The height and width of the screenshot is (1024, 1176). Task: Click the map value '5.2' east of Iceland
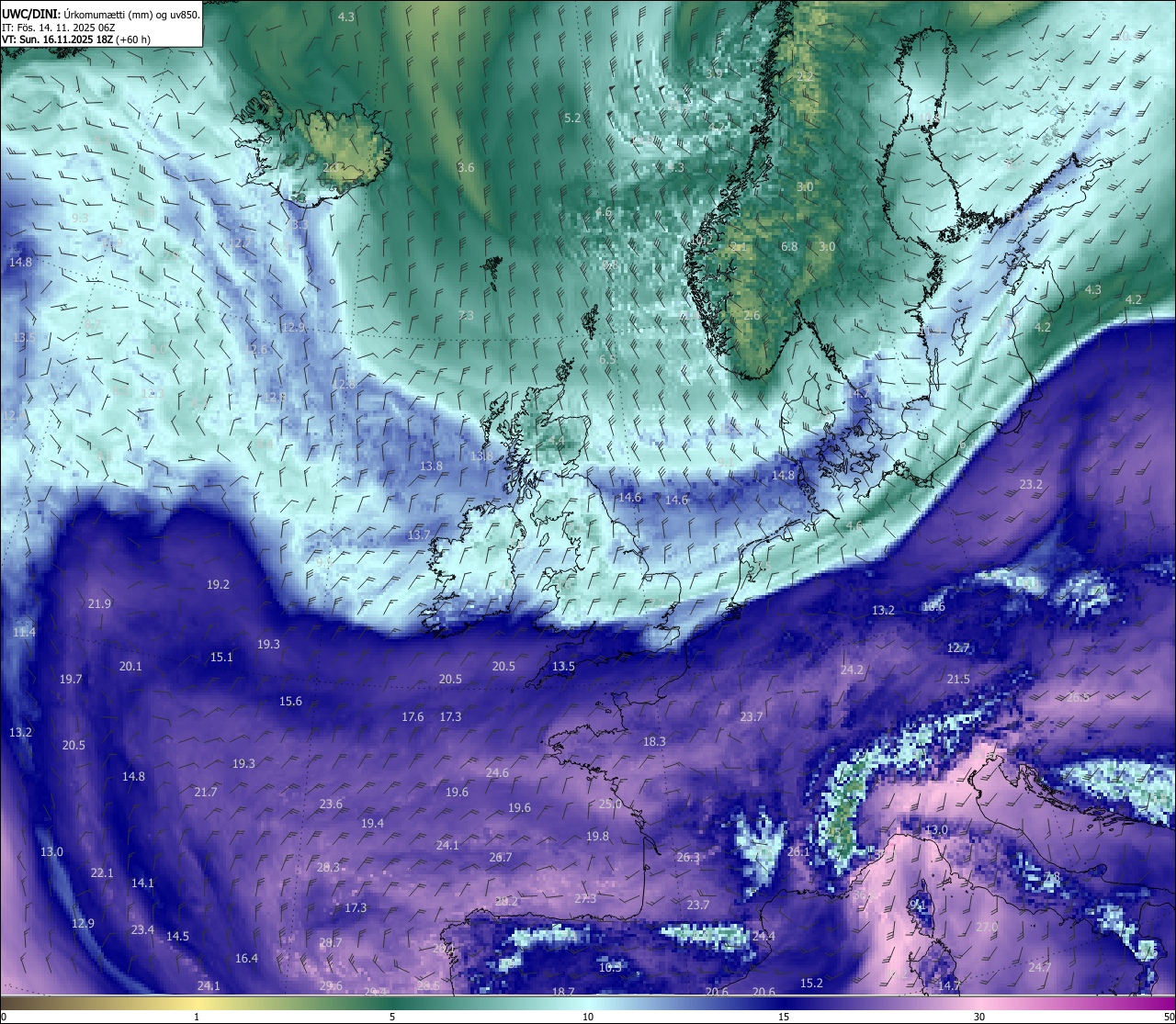572,118
